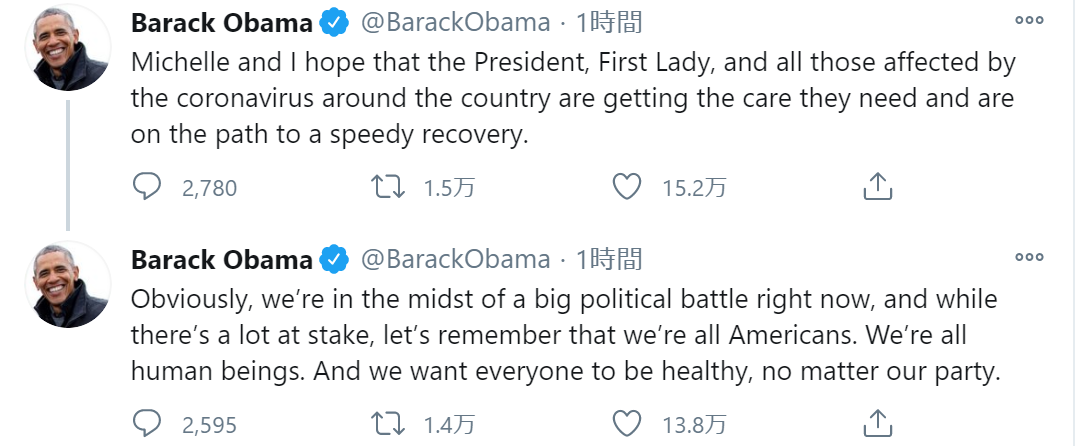1090x446 pixels.
Task: Click Barack Obama name on first tweet
Action: pyautogui.click(x=222, y=24)
